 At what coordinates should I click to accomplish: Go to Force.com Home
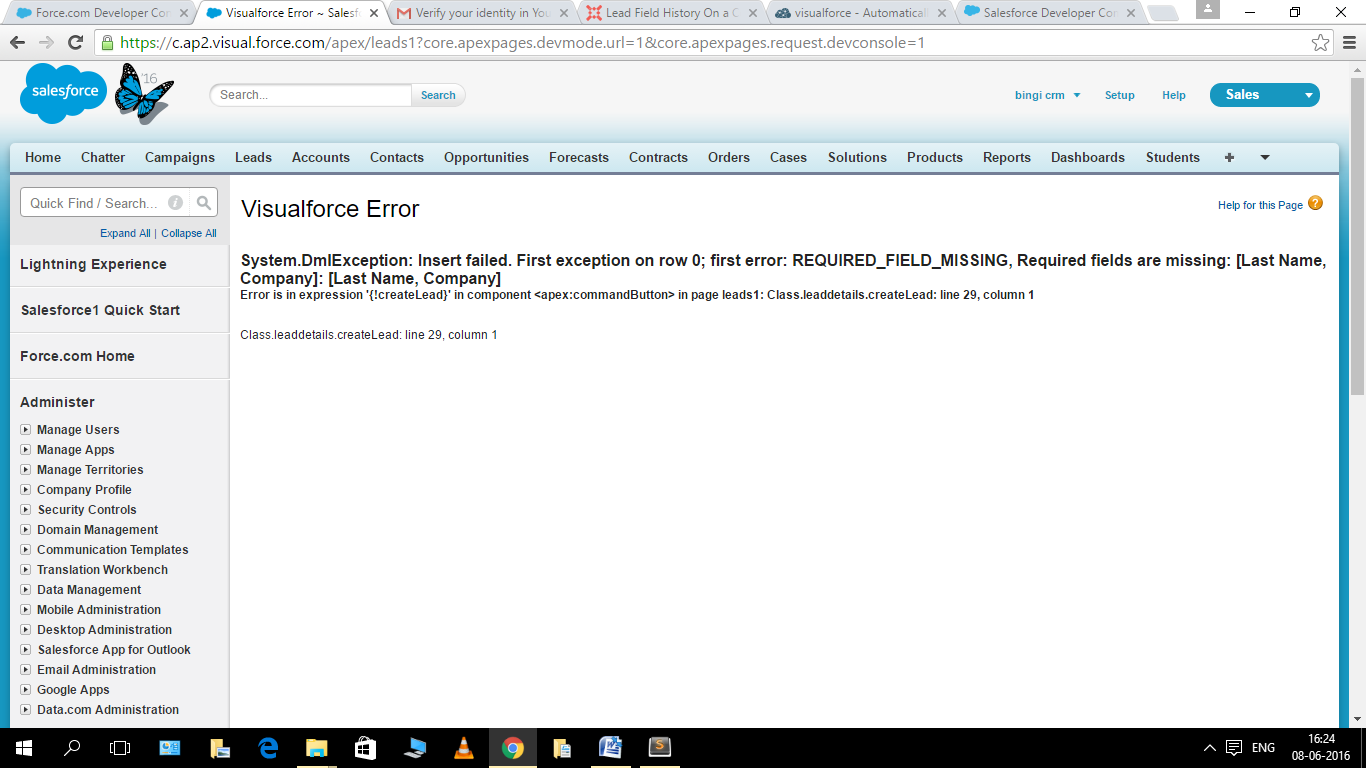pos(77,356)
